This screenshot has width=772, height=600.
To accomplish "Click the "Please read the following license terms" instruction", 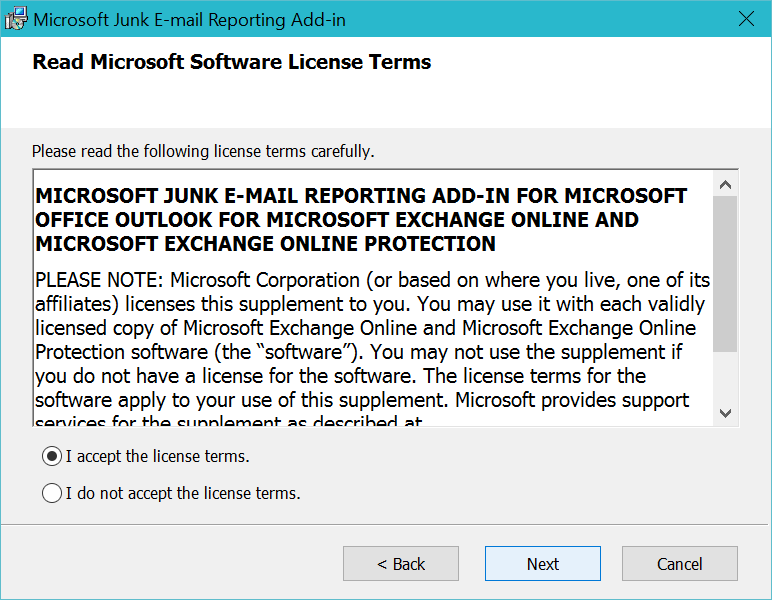I will pyautogui.click(x=203, y=152).
